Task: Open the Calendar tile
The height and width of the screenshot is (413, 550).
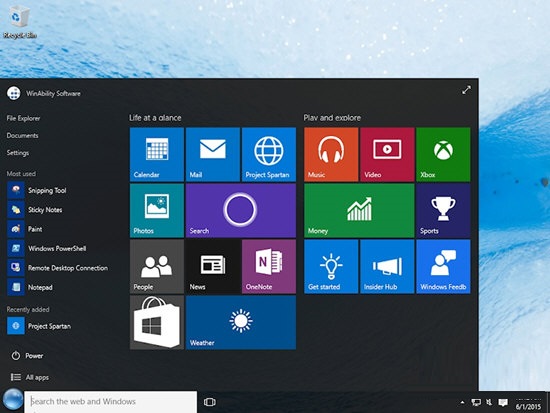Action: 157,154
